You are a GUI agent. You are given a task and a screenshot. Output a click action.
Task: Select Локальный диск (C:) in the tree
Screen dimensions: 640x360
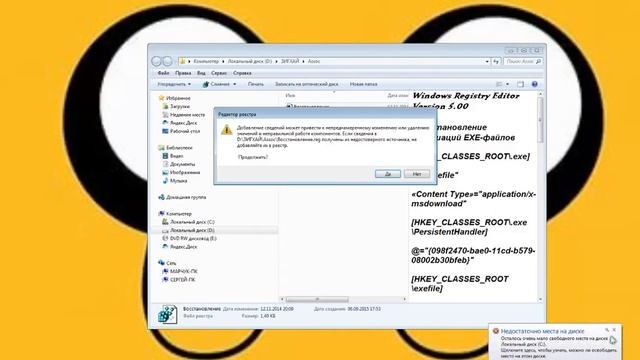point(192,222)
